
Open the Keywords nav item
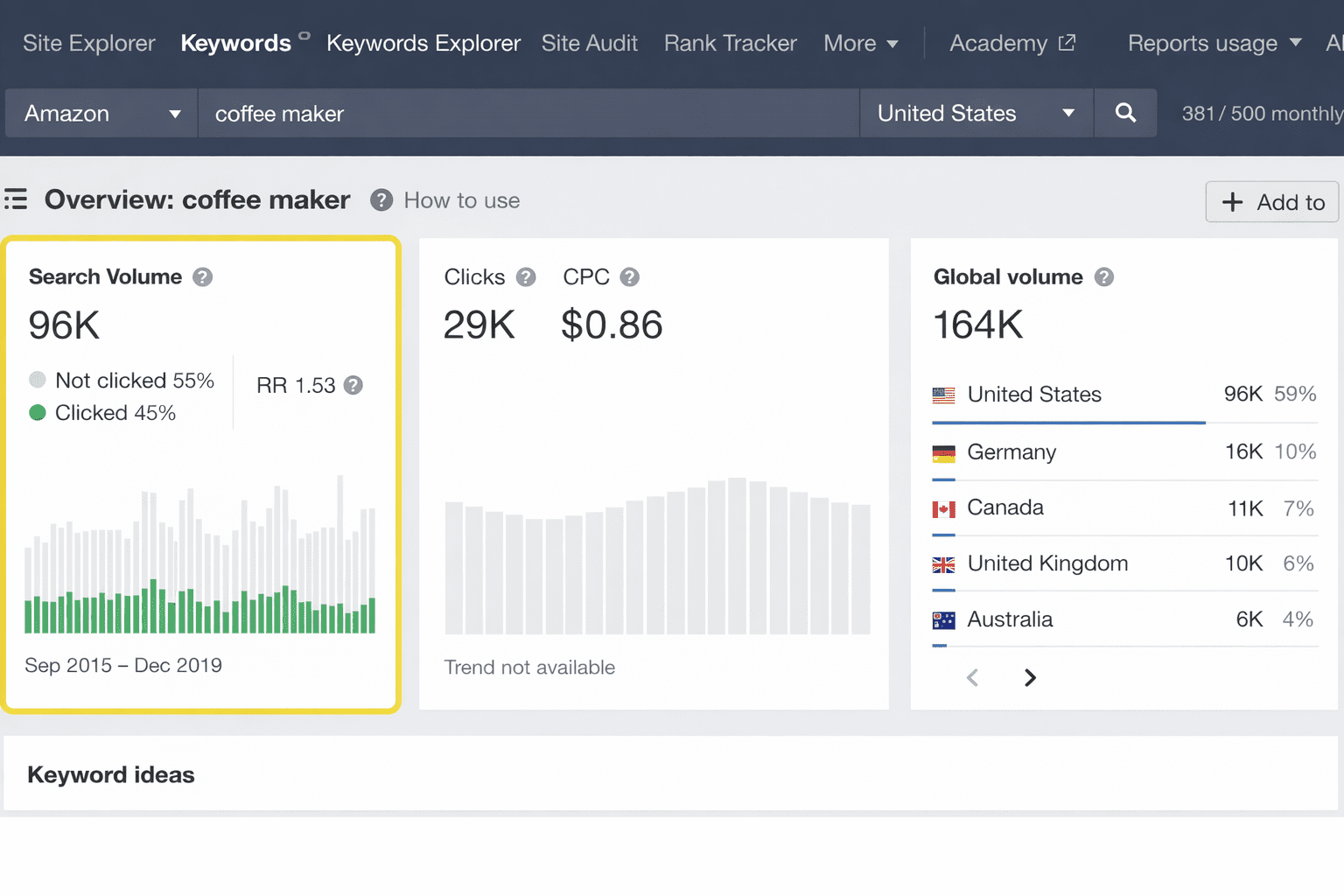pyautogui.click(x=235, y=43)
